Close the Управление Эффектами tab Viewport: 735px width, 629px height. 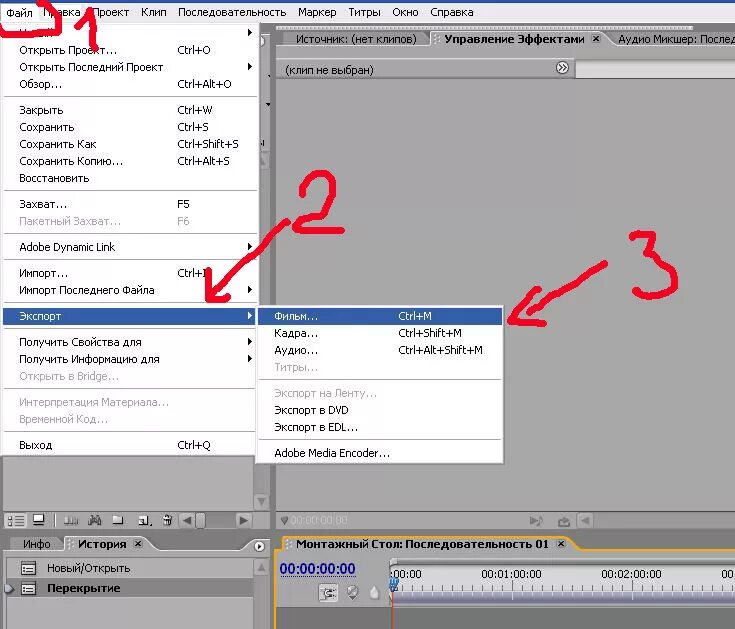596,38
